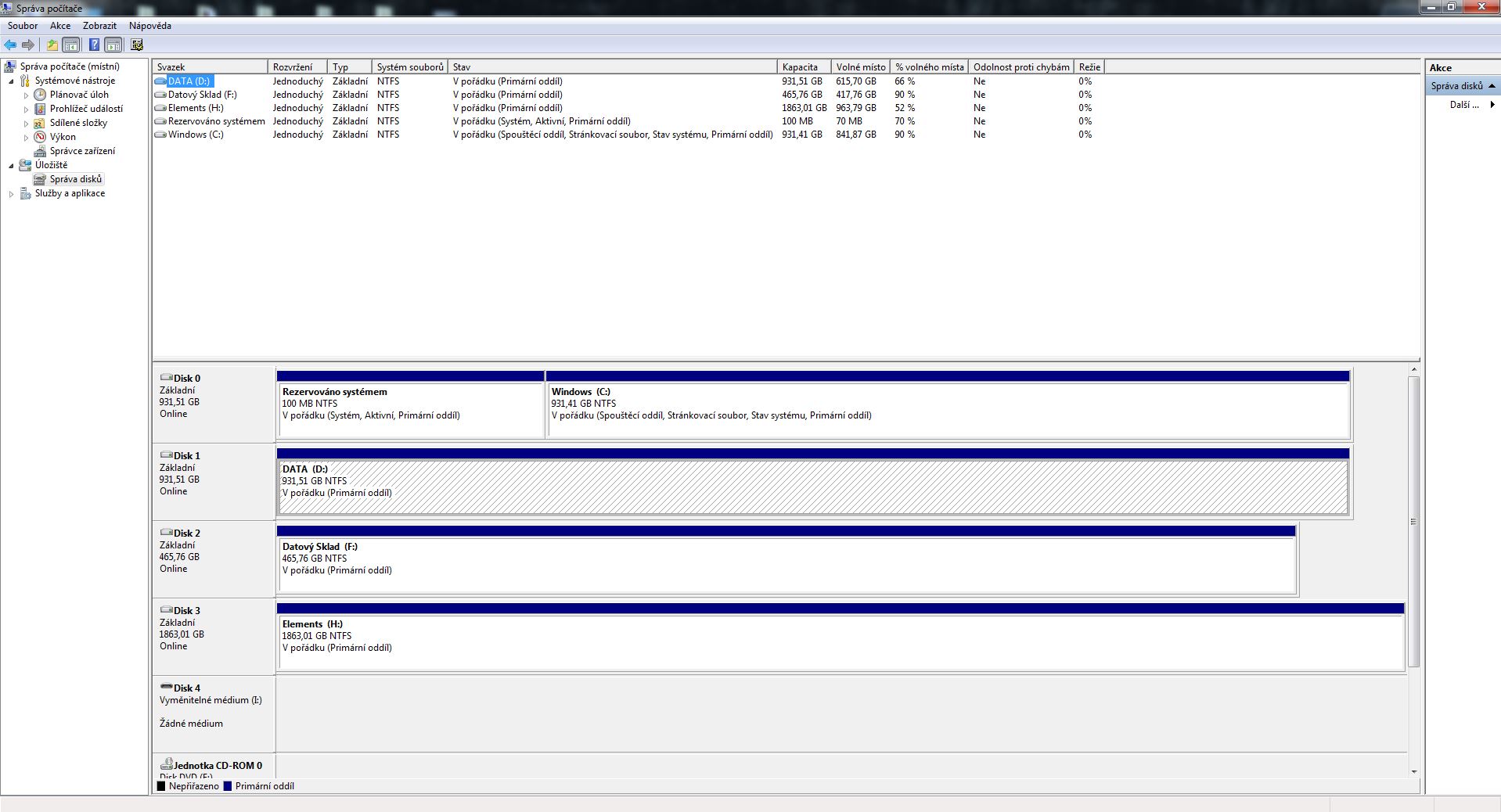Click the drive icon beside Elements (H:)

[160, 108]
